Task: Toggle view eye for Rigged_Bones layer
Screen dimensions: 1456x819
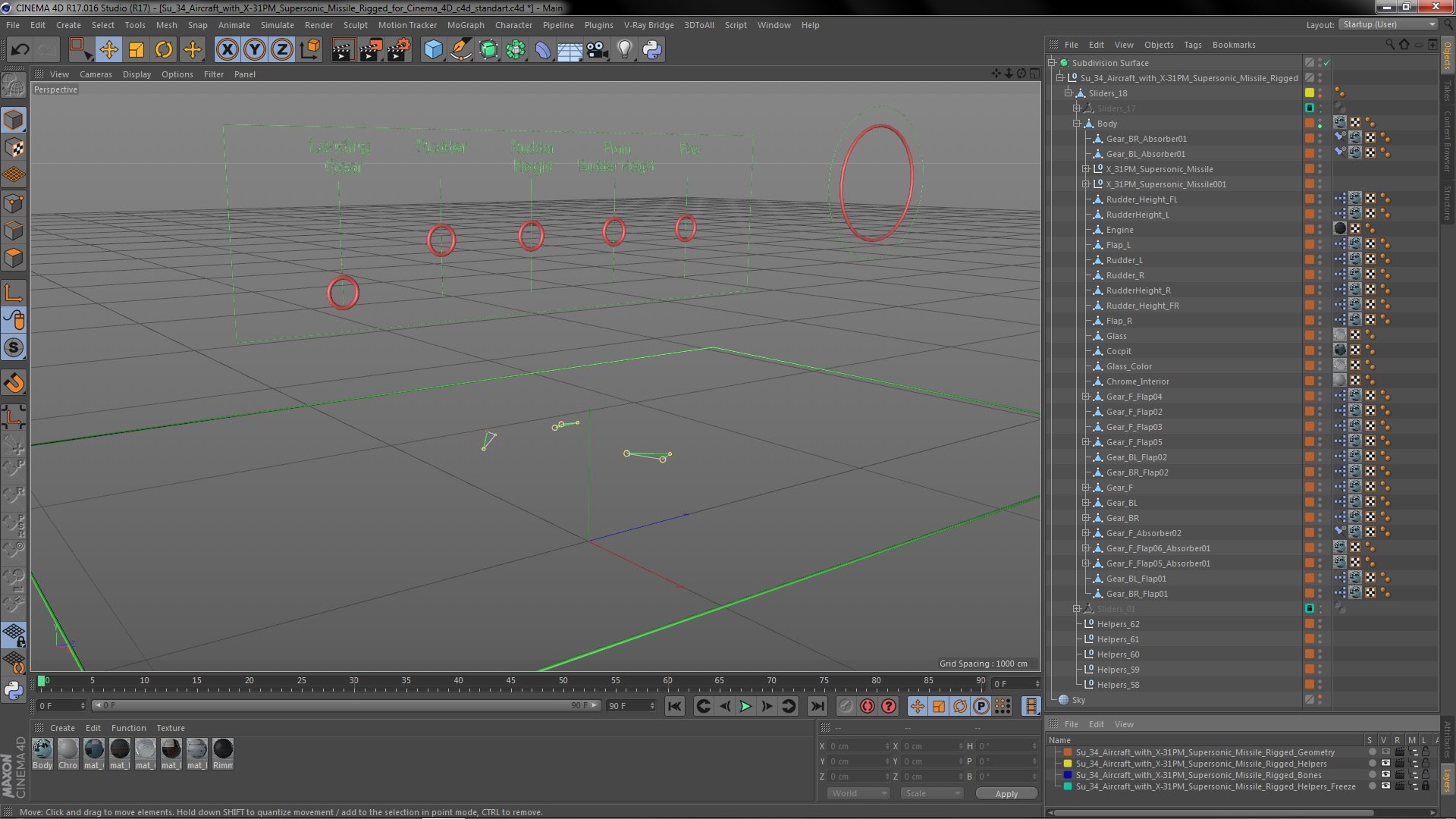Action: tap(1385, 775)
